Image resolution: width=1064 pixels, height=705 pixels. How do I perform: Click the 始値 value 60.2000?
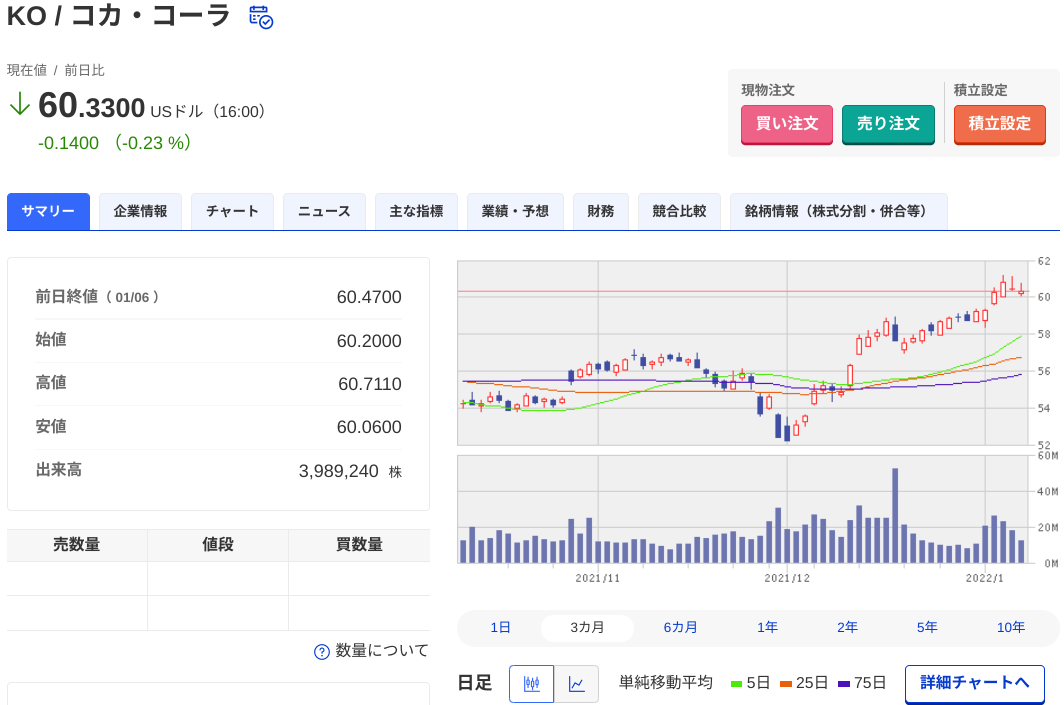[x=369, y=341]
